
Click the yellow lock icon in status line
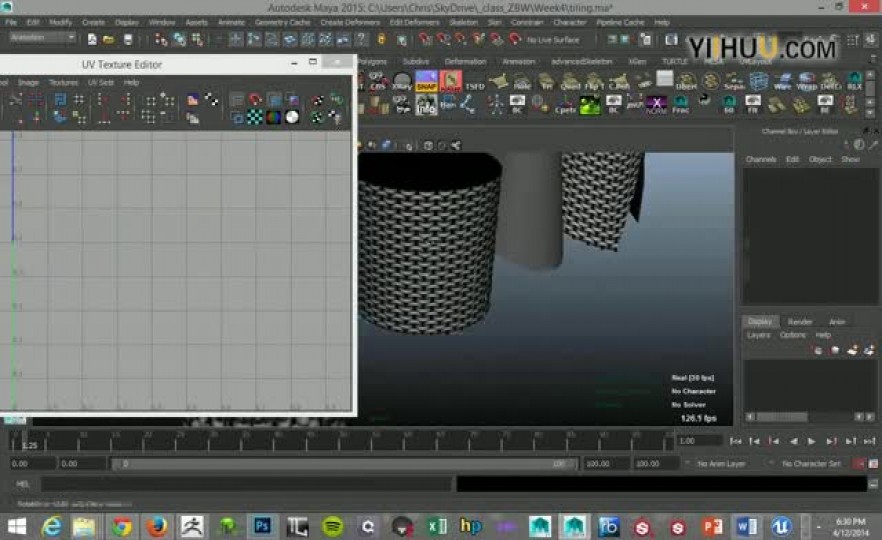click(x=381, y=39)
